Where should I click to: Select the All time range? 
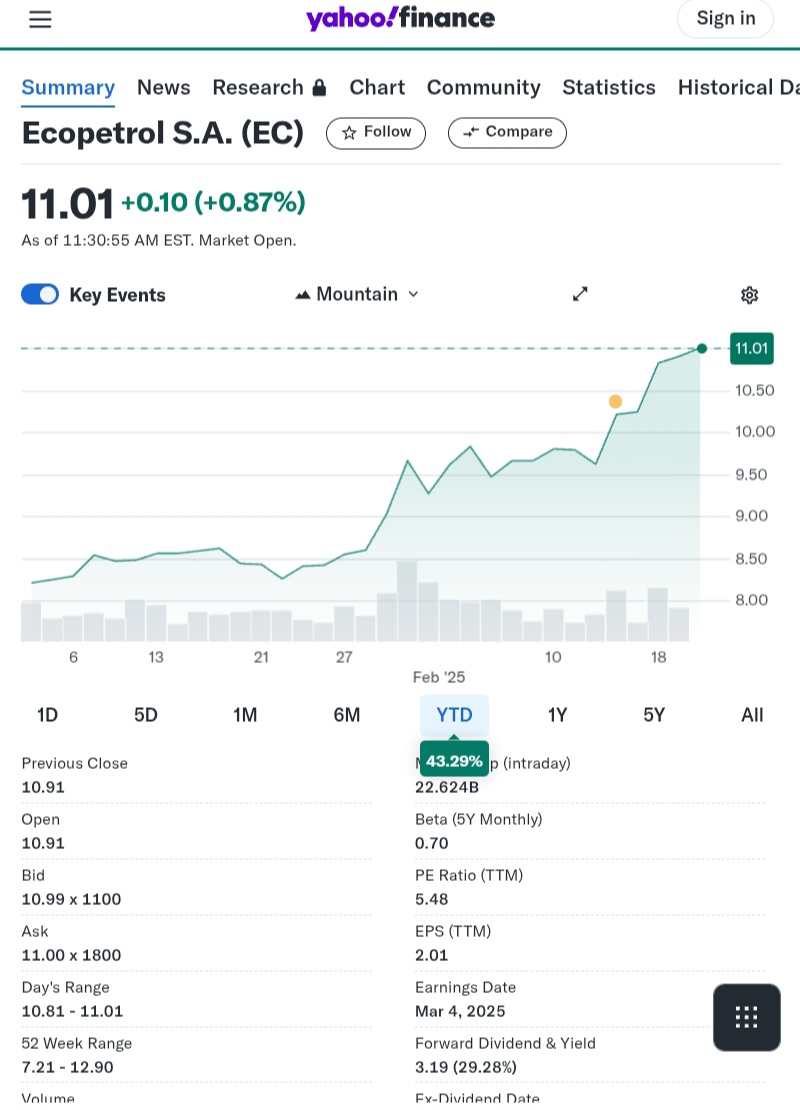(x=752, y=715)
